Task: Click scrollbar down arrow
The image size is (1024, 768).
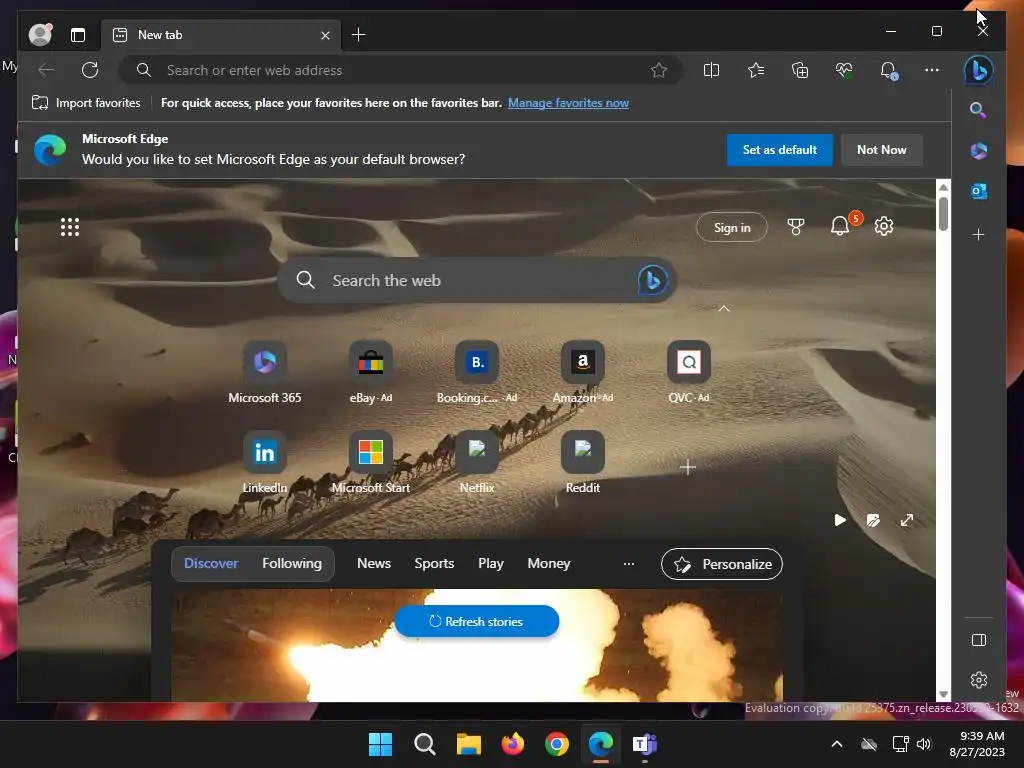Action: pos(943,694)
